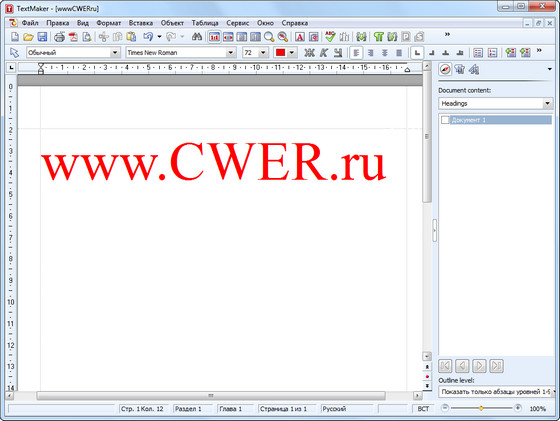The image size is (560, 421).
Task: Jump to last heading sidebar button
Action: click(x=496, y=366)
